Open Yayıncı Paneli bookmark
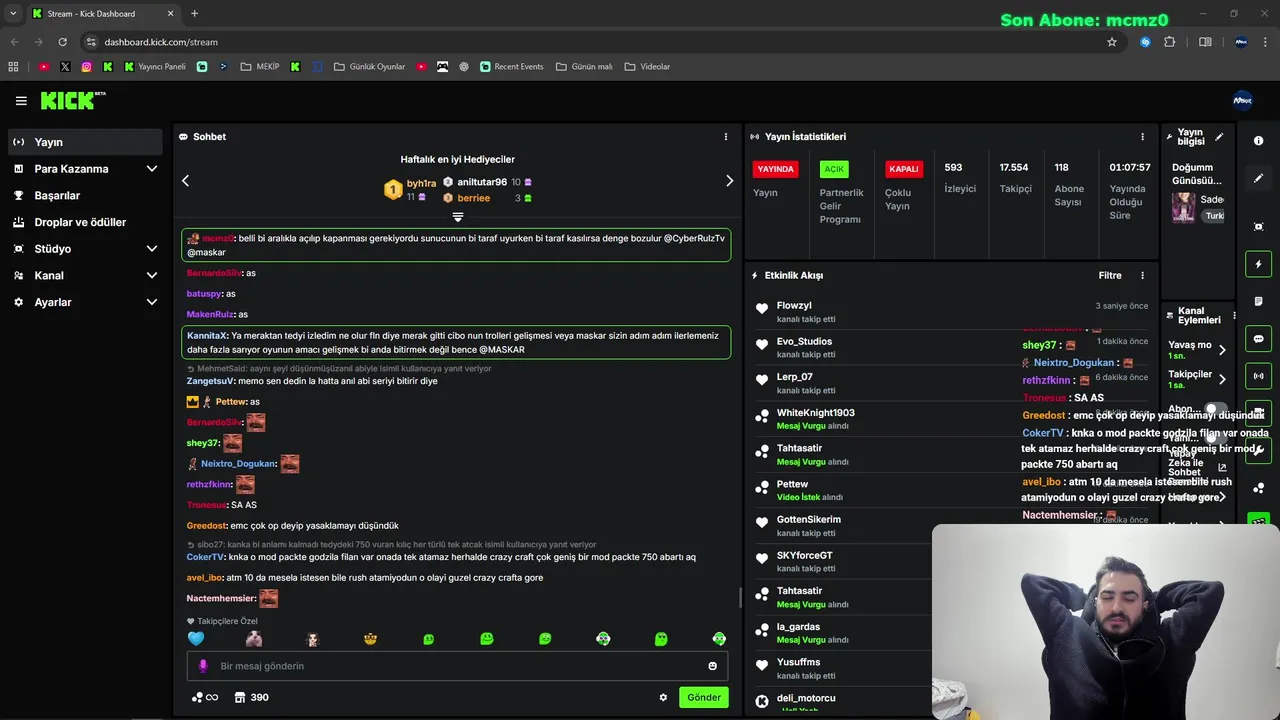 pyautogui.click(x=155, y=67)
